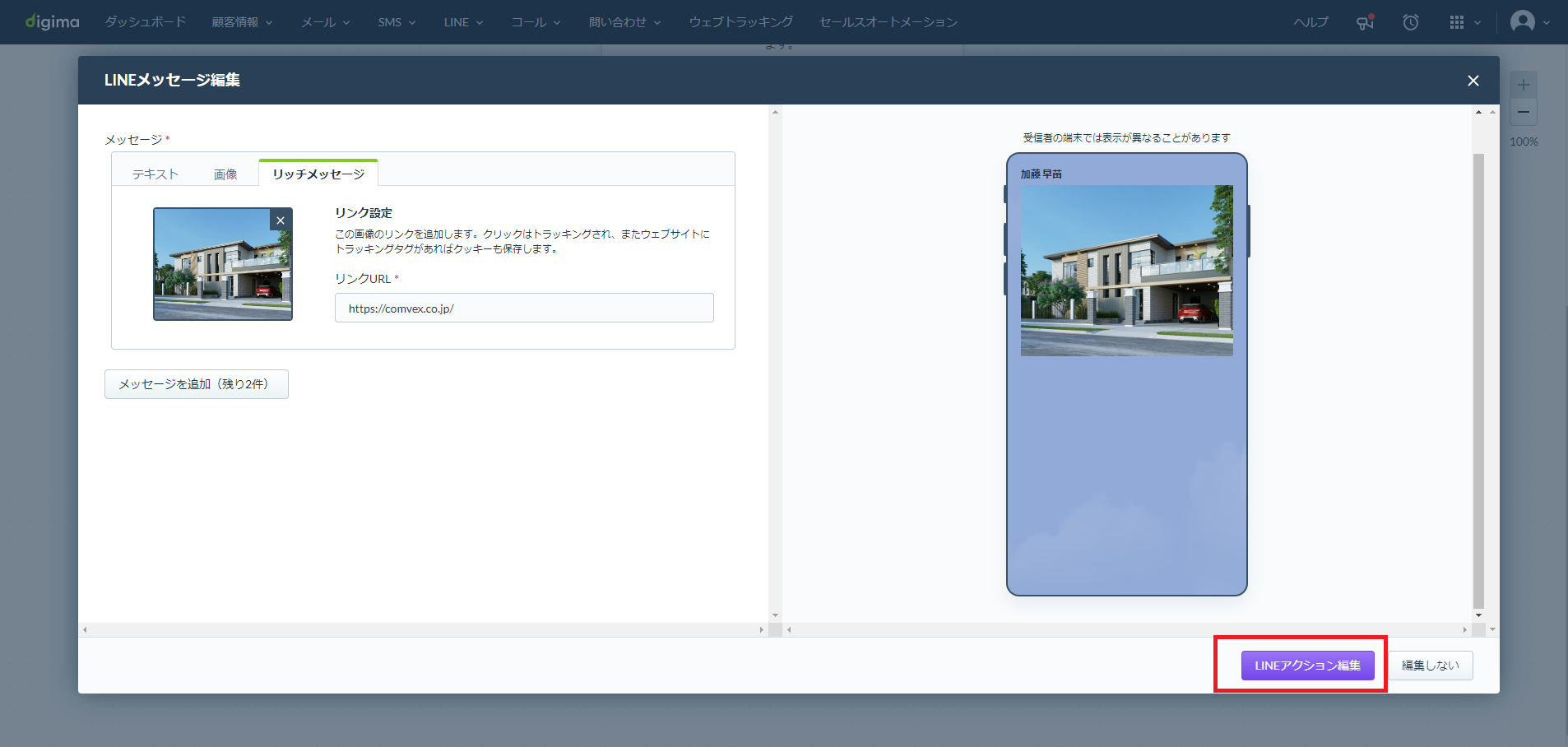Click the house image in phone preview
1568x747 pixels.
1127,271
